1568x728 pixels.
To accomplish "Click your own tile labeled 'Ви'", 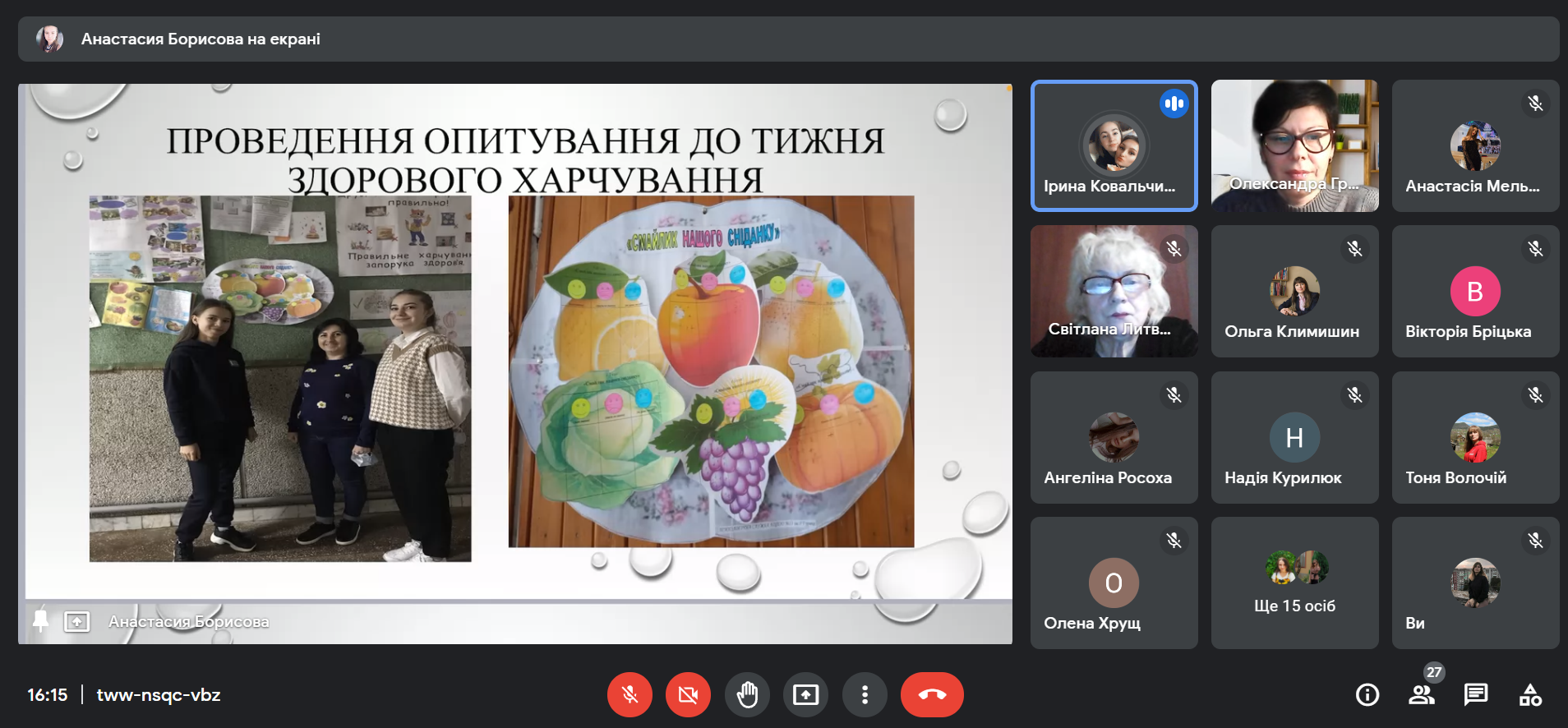I will (x=1475, y=583).
